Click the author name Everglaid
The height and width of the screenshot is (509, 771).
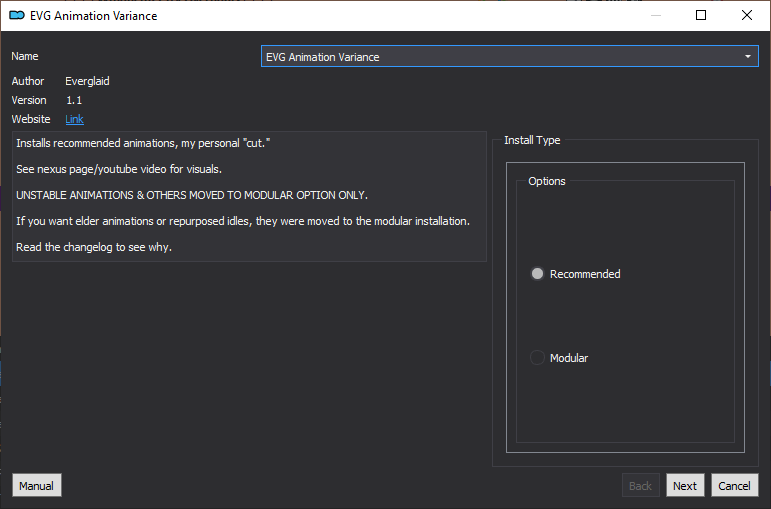pos(87,81)
